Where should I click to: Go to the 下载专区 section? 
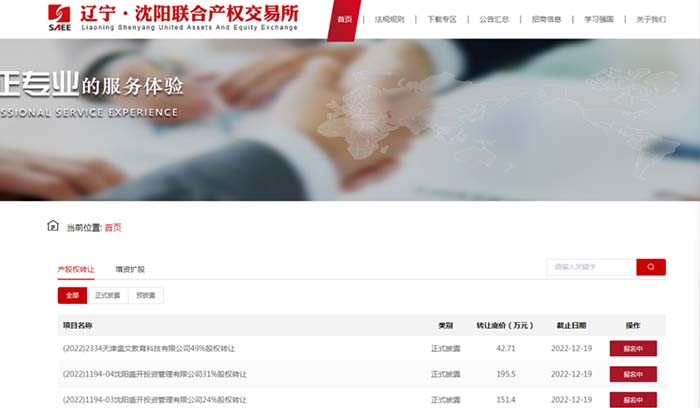441,19
